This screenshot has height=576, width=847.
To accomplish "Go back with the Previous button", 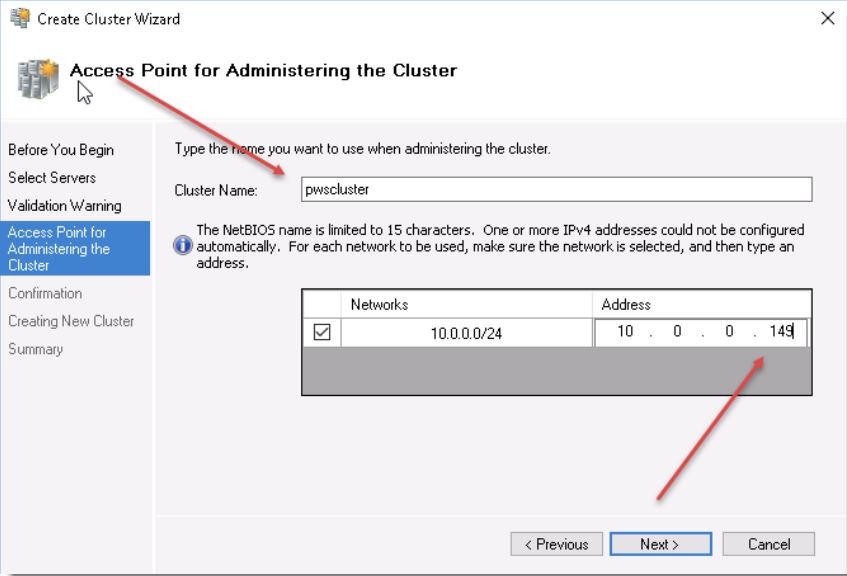I will tap(556, 544).
